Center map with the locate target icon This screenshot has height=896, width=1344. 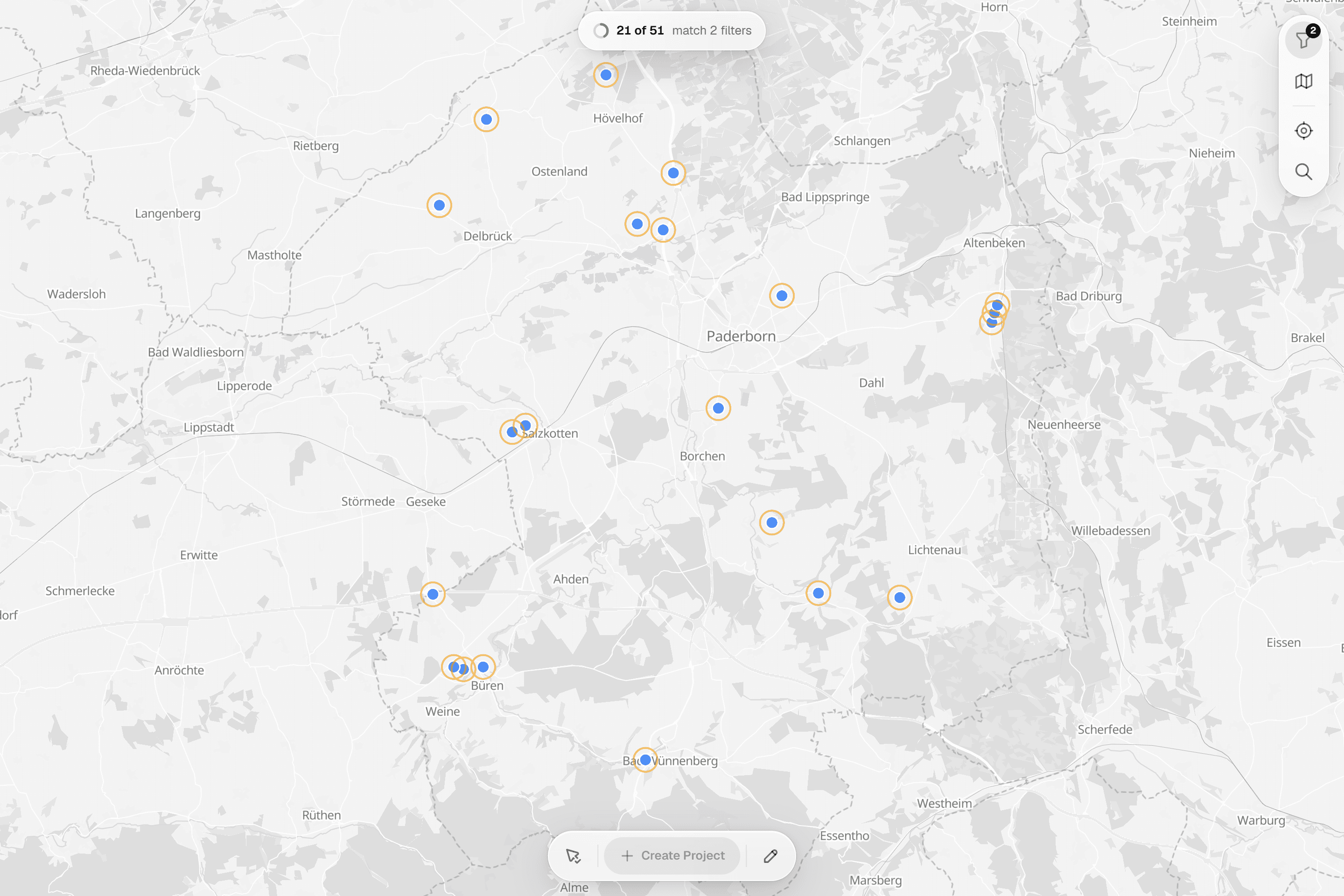click(1303, 130)
